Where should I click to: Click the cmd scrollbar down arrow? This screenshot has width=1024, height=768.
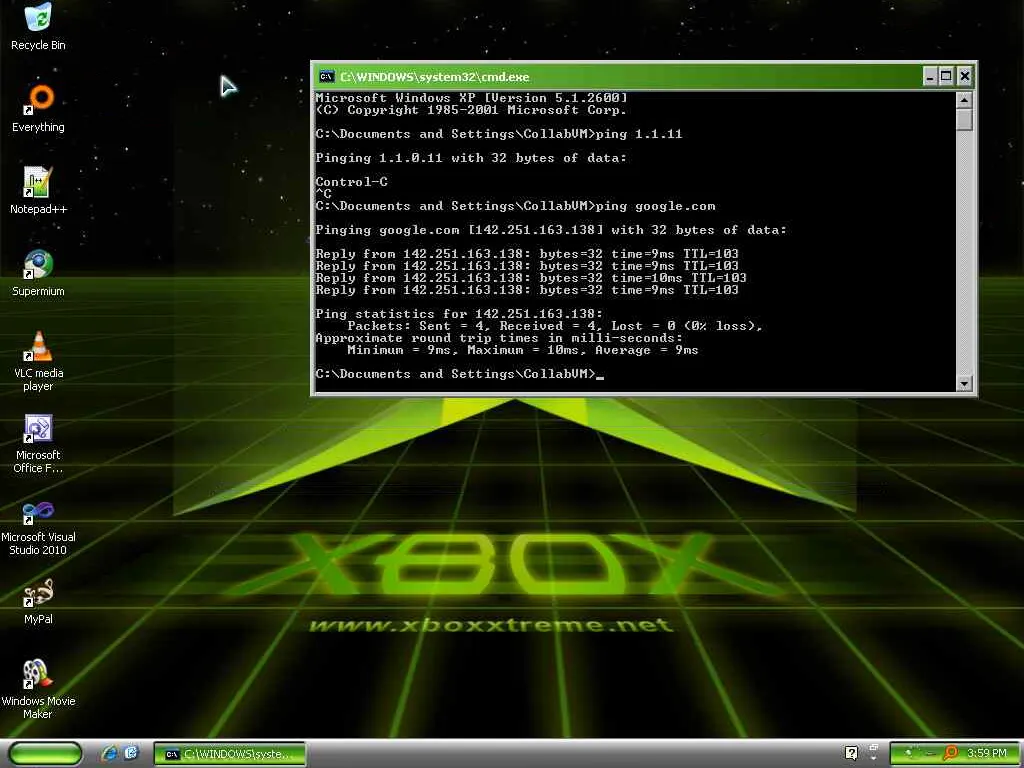tap(964, 383)
